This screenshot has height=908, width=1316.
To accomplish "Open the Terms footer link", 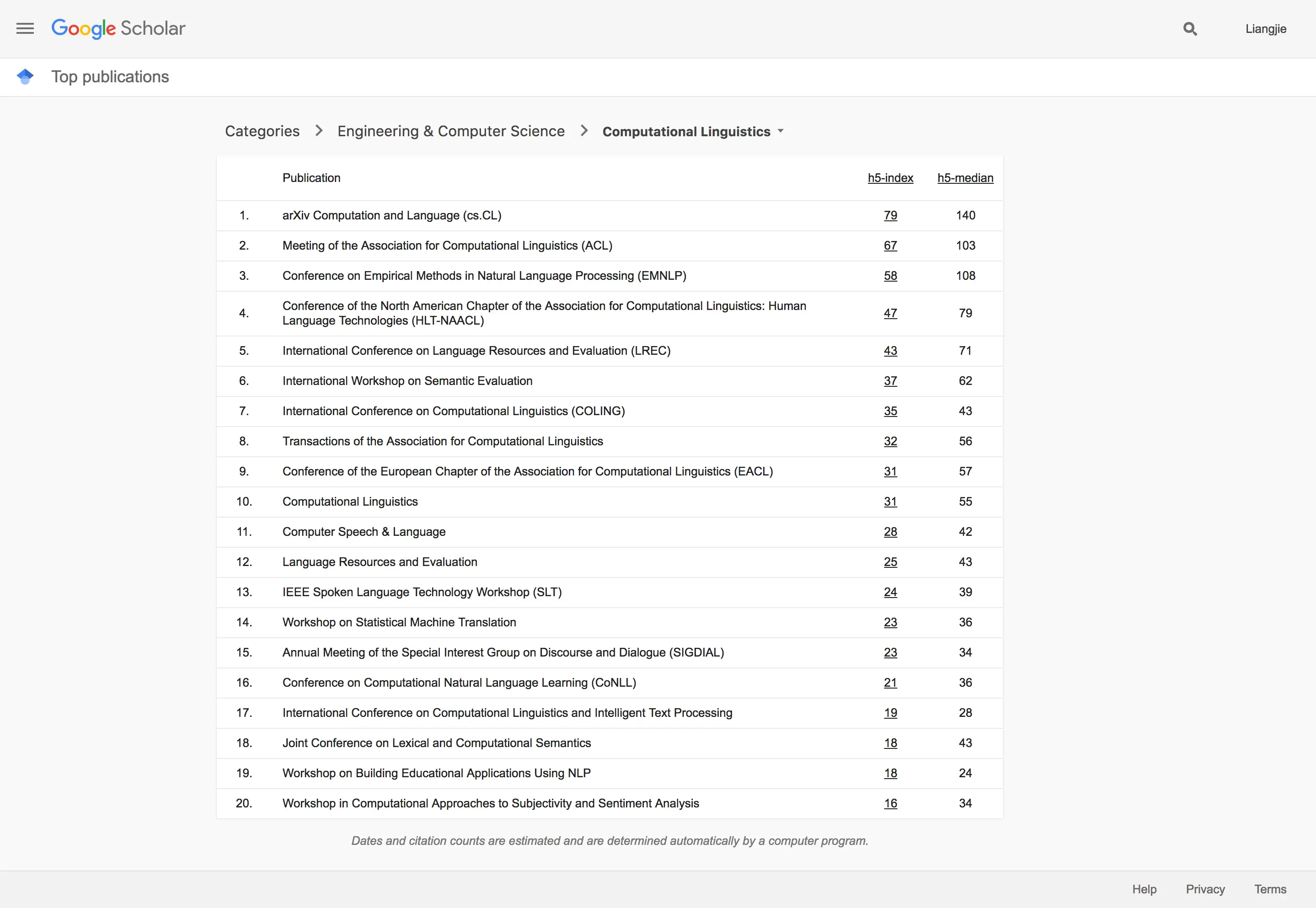I will 1270,889.
